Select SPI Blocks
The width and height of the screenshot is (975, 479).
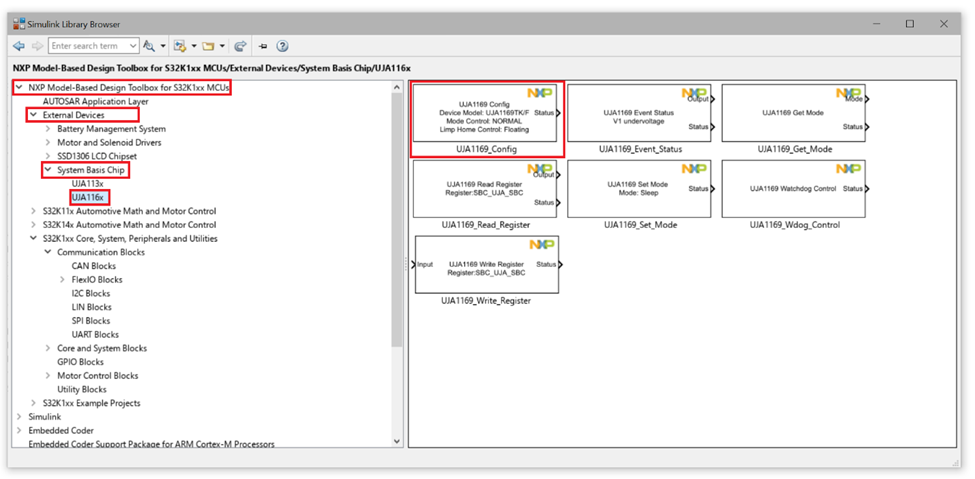tap(91, 320)
